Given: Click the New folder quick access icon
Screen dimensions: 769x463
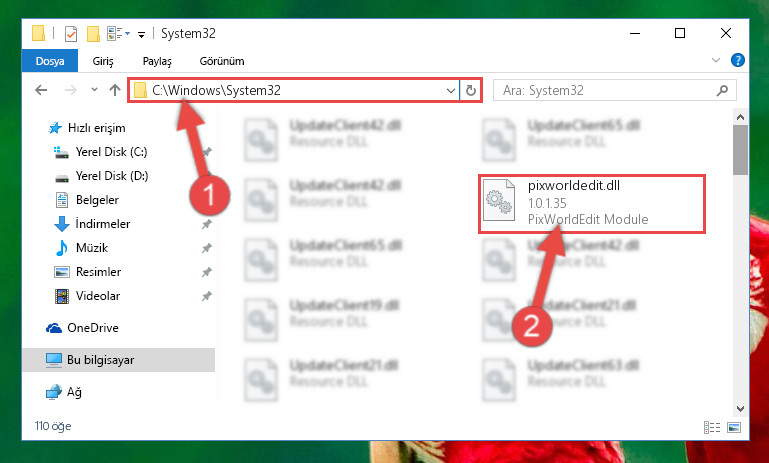Looking at the screenshot, I should (93, 33).
